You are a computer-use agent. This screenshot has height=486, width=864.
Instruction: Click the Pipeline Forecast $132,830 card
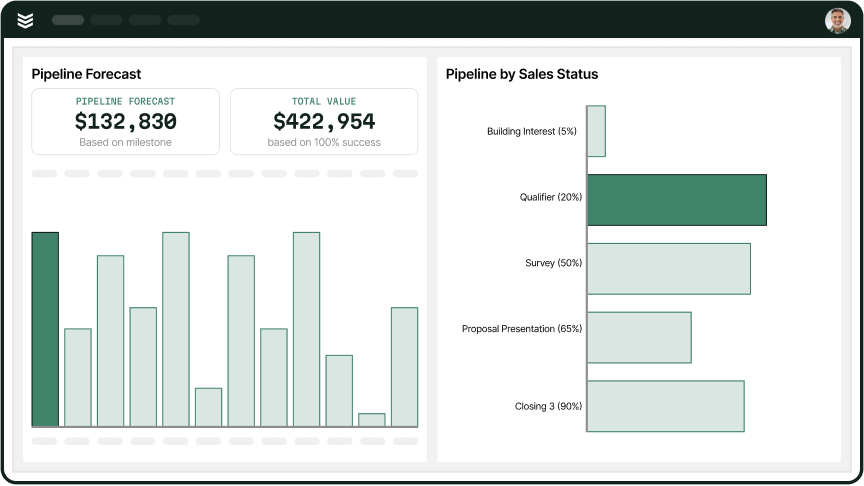tap(125, 122)
